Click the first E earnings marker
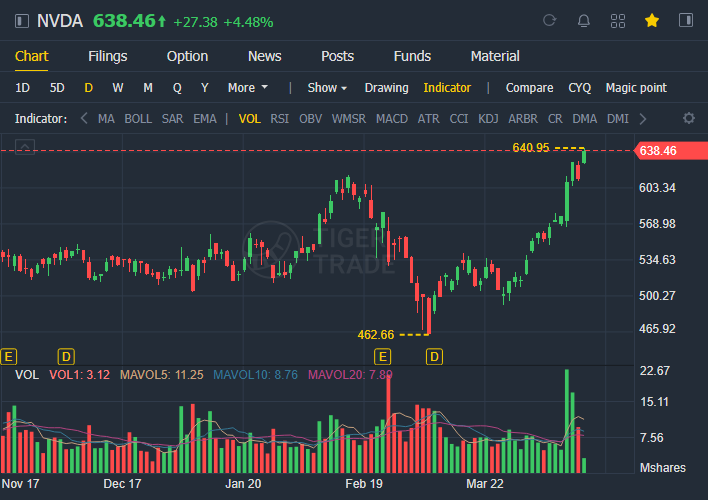Image resolution: width=708 pixels, height=500 pixels. (9, 357)
